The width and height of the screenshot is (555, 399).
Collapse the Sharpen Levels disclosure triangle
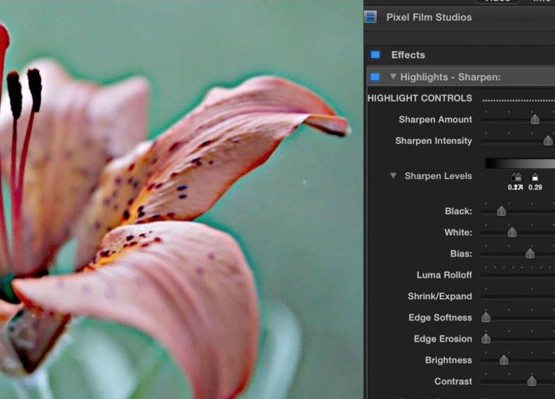(393, 176)
